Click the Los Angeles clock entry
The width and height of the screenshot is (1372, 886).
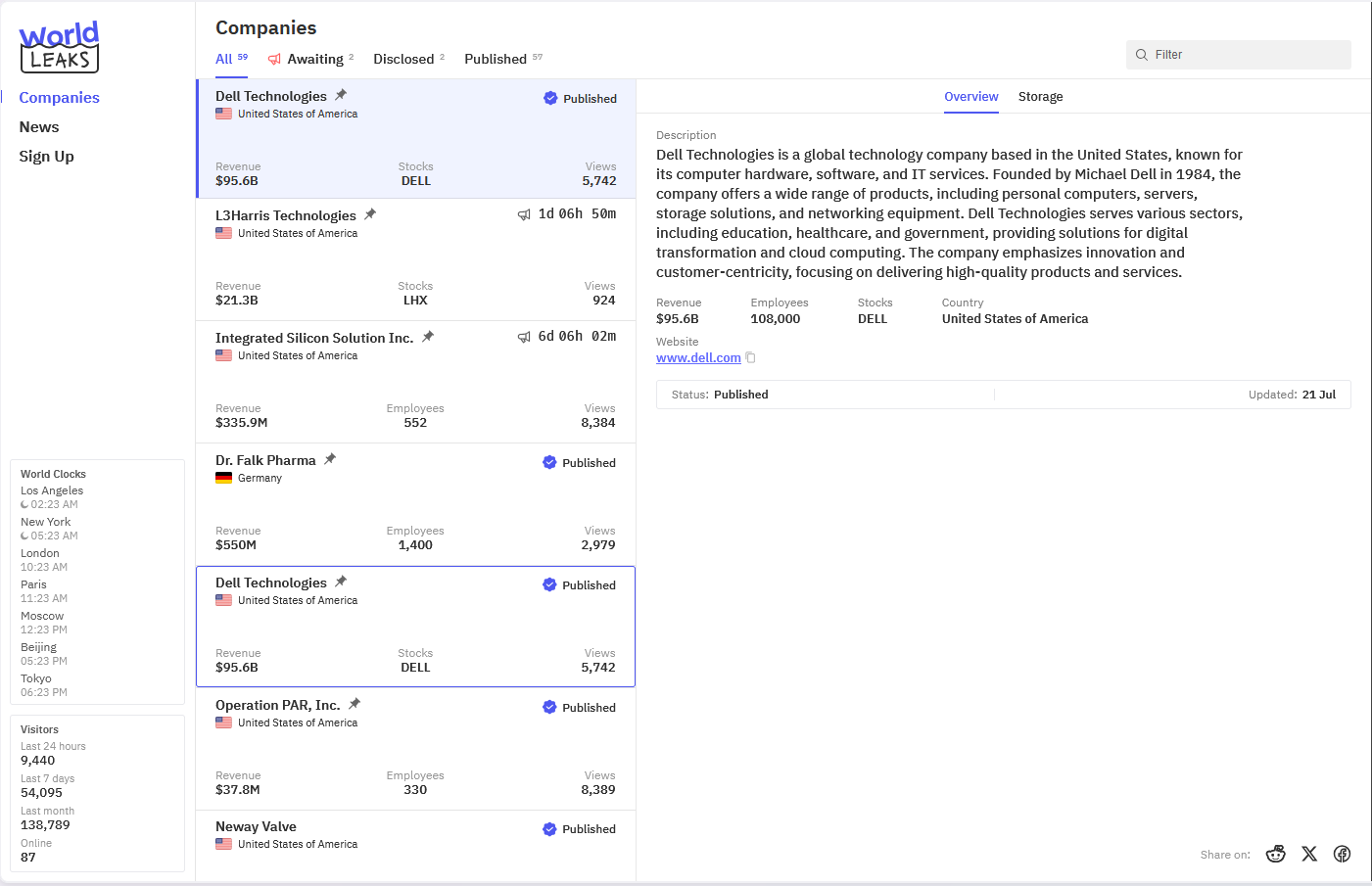(x=52, y=497)
